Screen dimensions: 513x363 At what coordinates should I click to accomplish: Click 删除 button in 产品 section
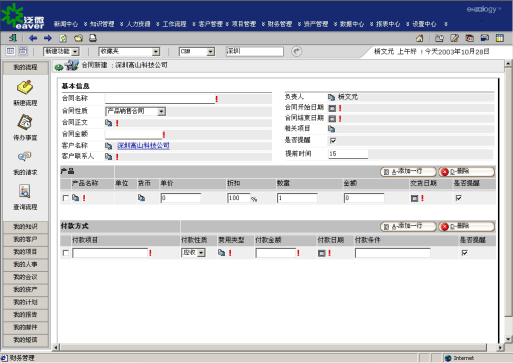coord(467,172)
